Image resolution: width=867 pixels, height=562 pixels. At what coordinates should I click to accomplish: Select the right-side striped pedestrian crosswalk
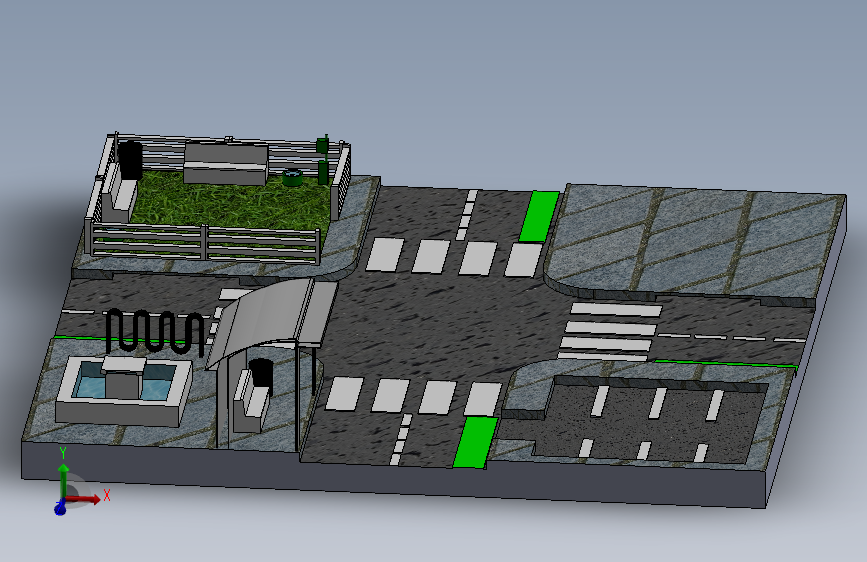(x=608, y=332)
